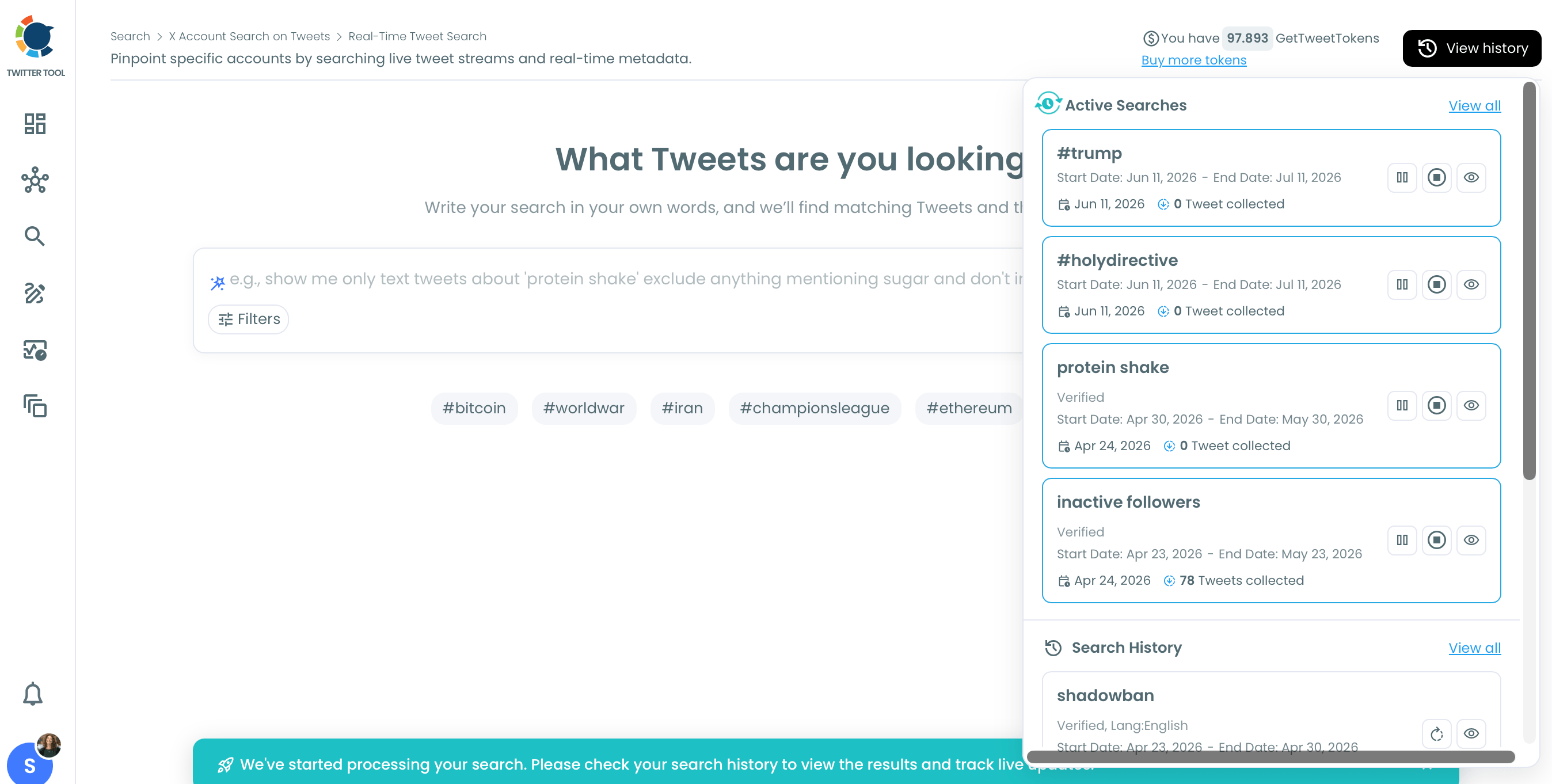The image size is (1552, 784).
Task: Go to X Account Search on Tweets breadcrumb
Action: click(x=249, y=36)
